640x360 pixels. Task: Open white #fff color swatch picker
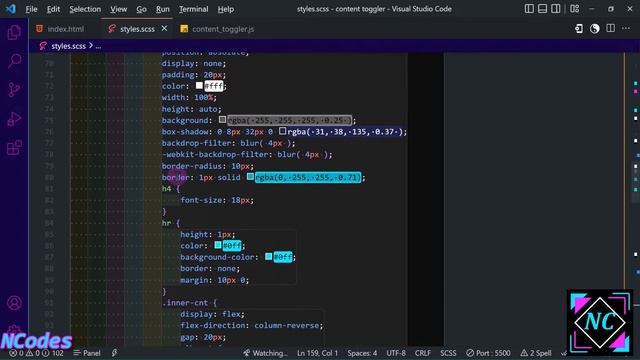point(199,86)
